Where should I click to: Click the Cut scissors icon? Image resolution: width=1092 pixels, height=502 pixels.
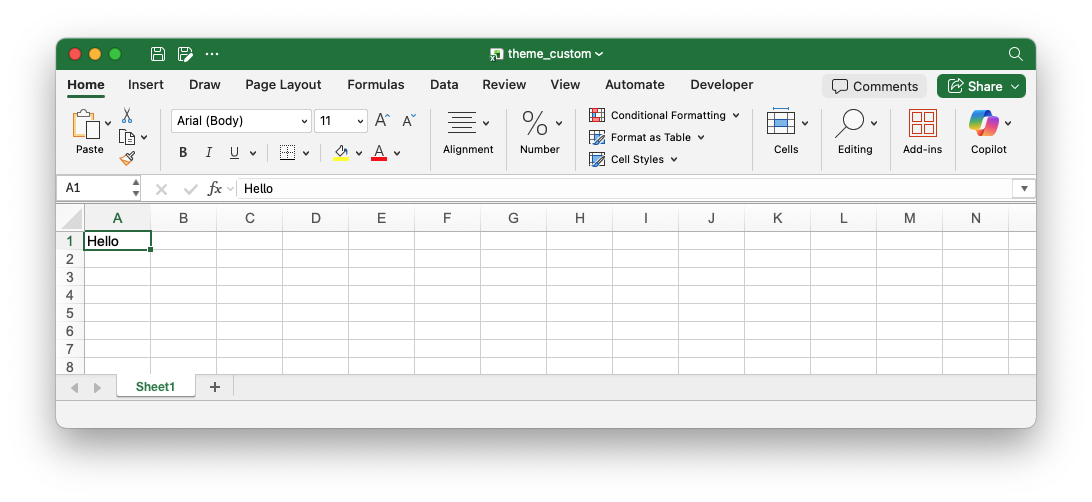(127, 116)
